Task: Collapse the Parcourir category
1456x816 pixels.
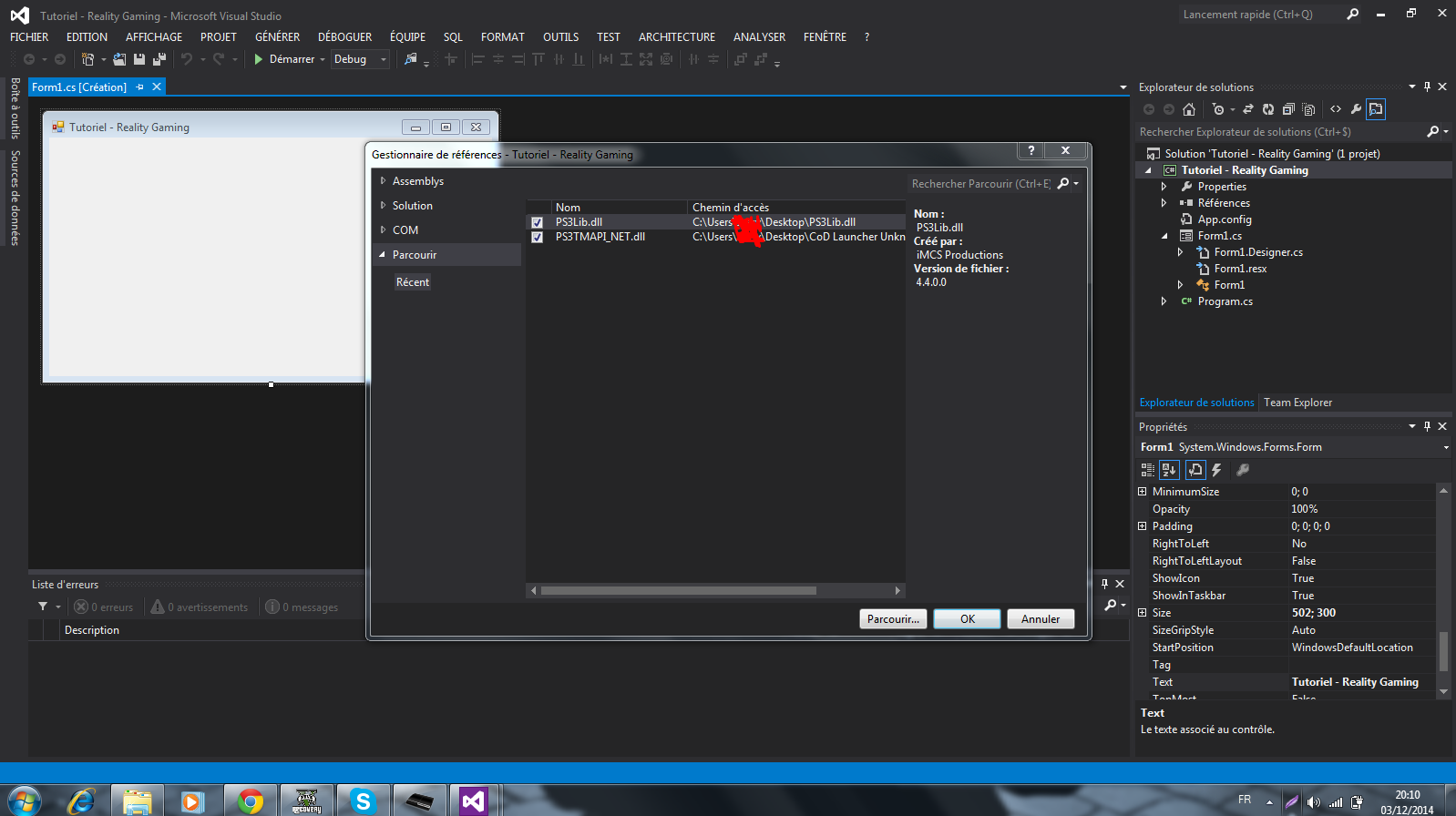Action: pyautogui.click(x=383, y=255)
